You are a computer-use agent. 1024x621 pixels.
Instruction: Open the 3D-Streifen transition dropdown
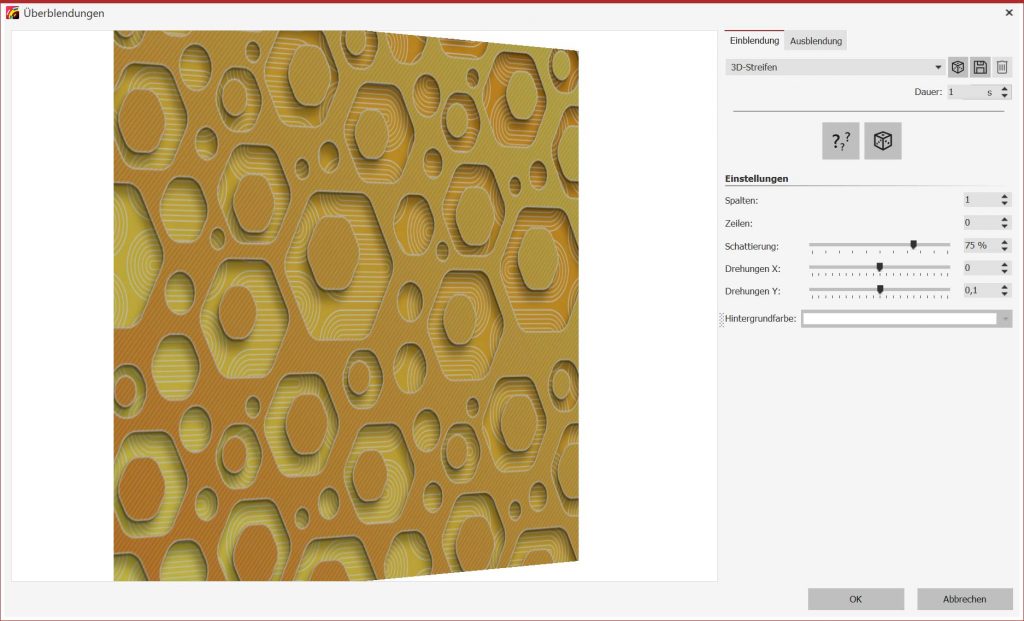(x=938, y=68)
